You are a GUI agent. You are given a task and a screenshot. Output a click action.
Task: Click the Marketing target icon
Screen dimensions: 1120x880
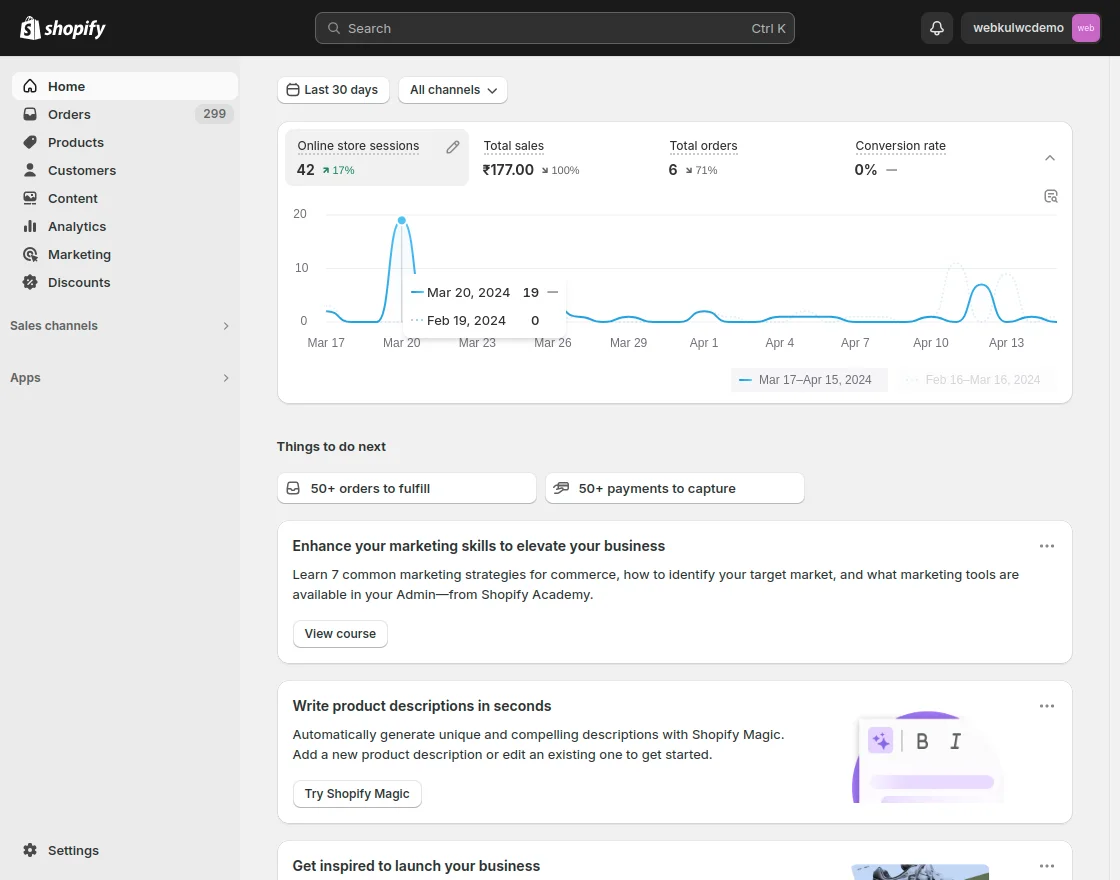[30, 254]
